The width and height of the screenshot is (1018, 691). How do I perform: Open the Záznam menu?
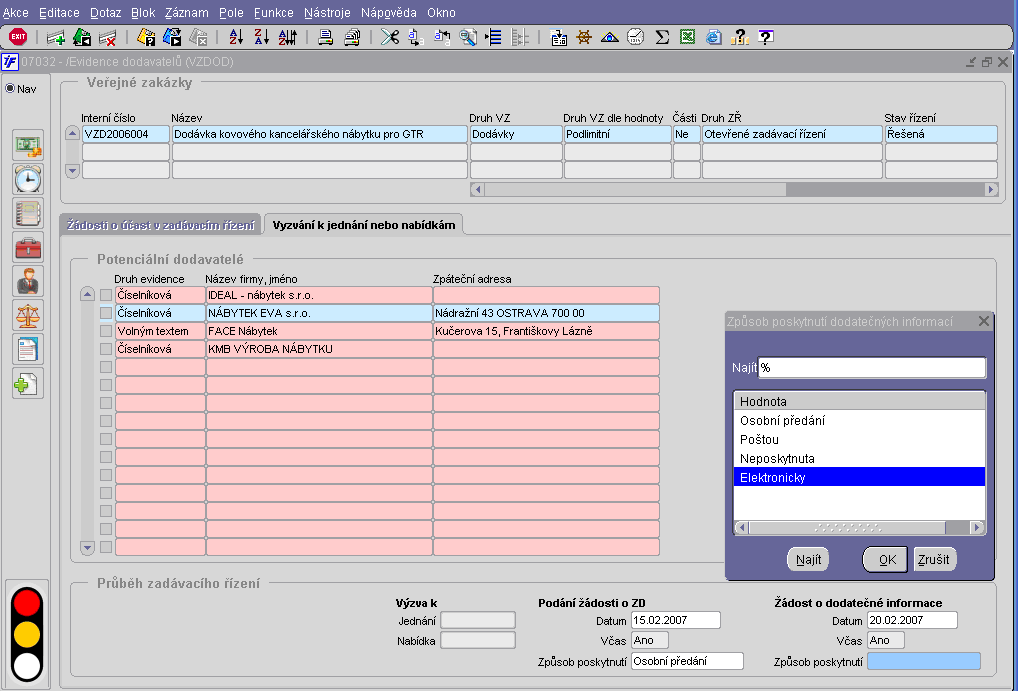coord(186,12)
